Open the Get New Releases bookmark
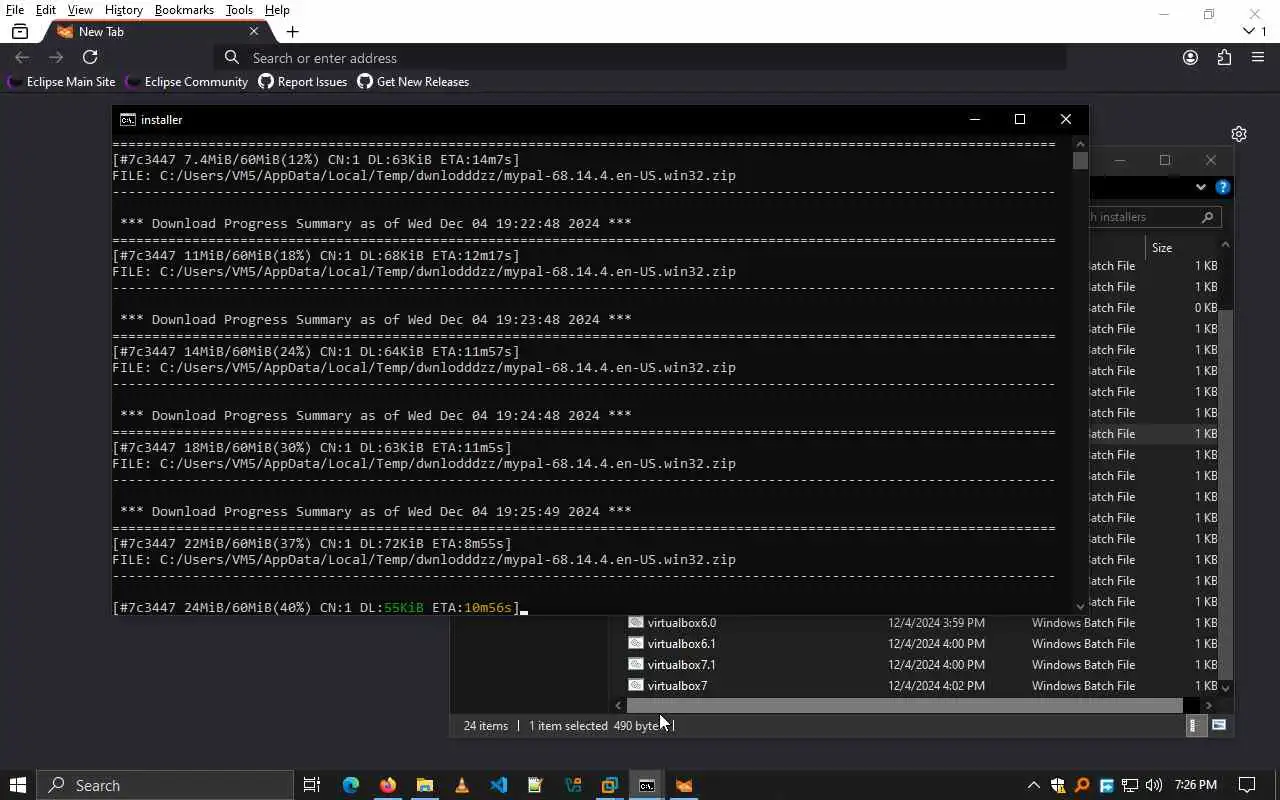The image size is (1280, 800). pos(413,82)
